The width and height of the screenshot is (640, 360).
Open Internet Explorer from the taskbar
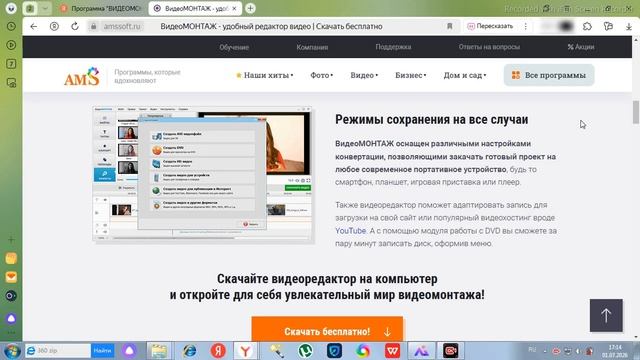coord(189,351)
